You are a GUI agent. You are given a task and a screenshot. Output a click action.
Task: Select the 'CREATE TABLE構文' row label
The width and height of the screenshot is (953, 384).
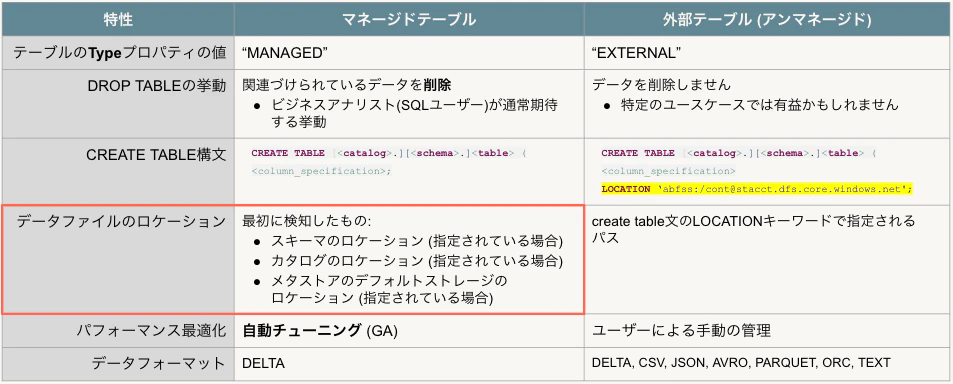(156, 155)
